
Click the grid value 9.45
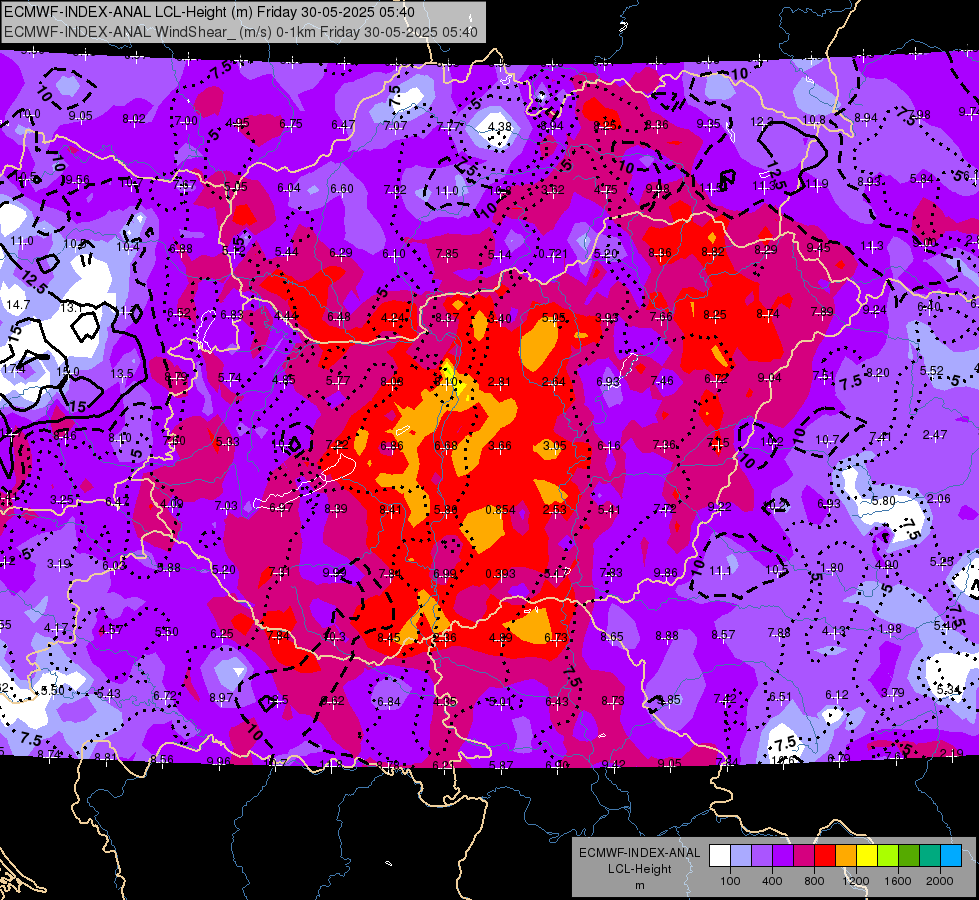coord(818,248)
